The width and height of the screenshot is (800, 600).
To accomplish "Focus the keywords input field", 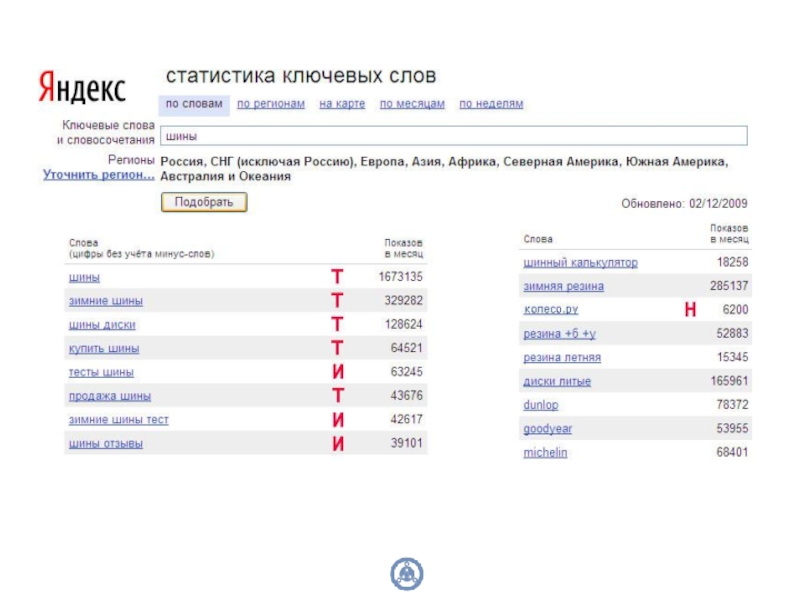I will coord(454,136).
